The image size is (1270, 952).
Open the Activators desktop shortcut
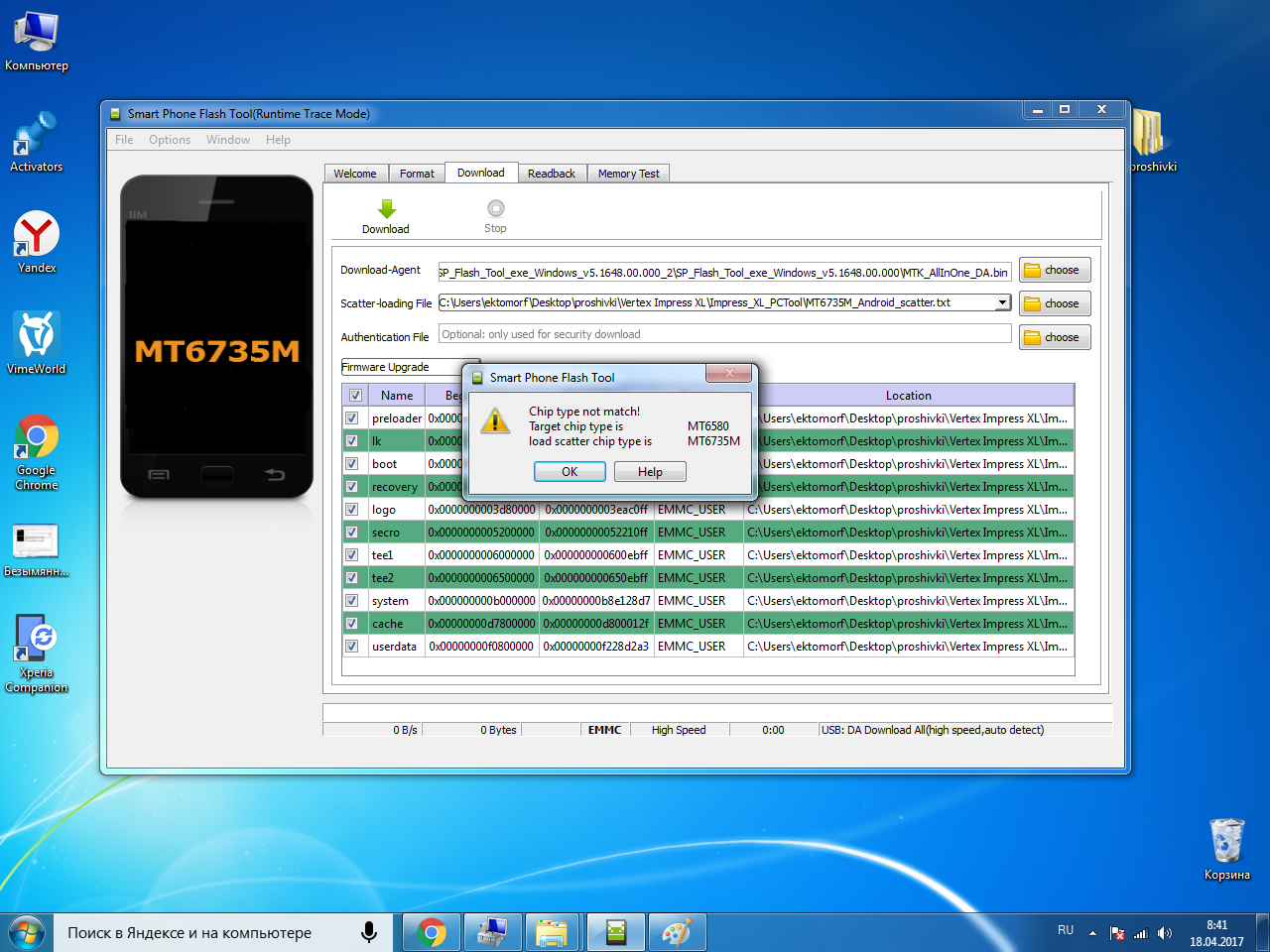[37, 142]
